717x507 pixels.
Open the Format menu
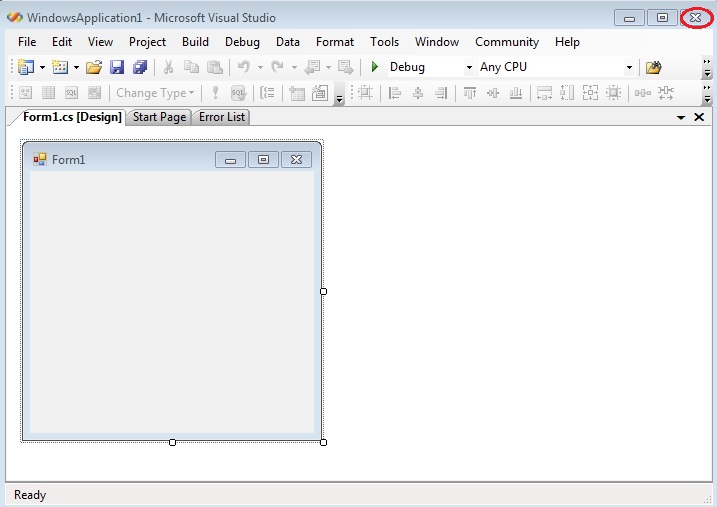click(335, 42)
